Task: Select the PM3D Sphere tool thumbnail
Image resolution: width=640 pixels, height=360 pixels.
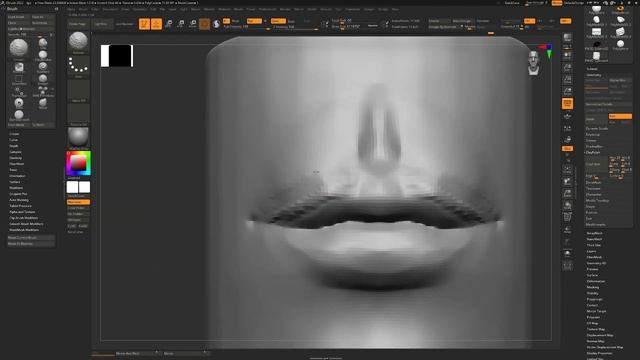Action: [597, 45]
